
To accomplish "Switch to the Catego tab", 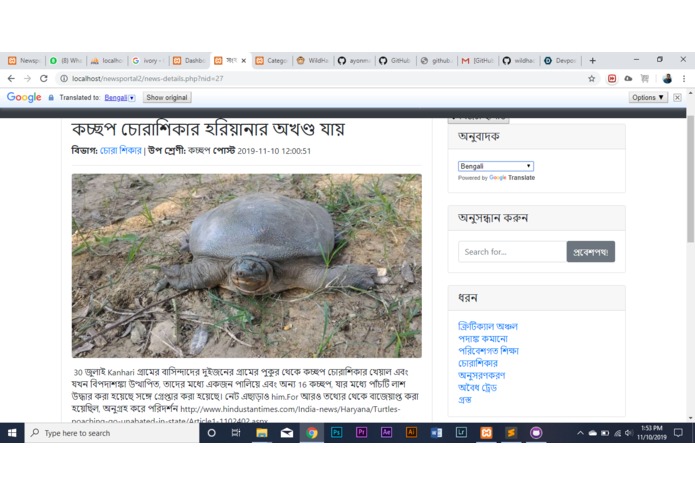I will tap(272, 61).
